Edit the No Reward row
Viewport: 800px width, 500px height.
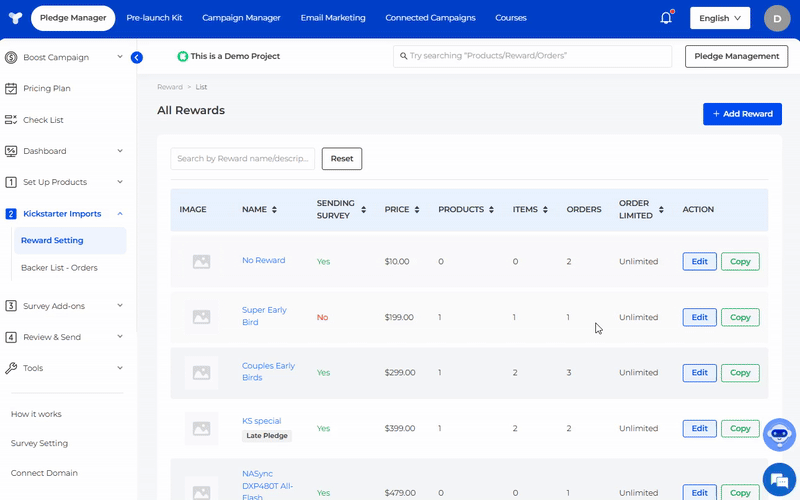tap(699, 261)
